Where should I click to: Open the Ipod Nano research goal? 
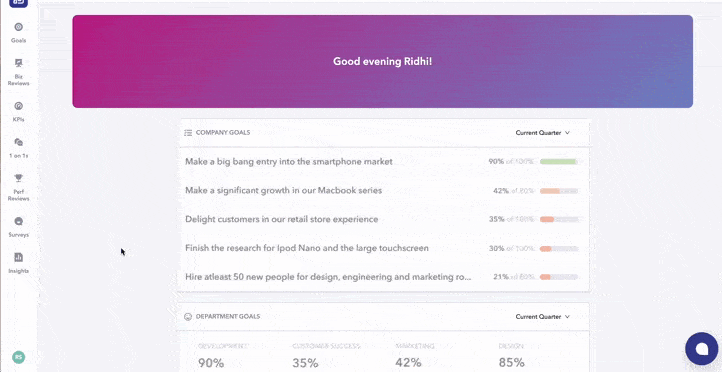pyautogui.click(x=307, y=248)
